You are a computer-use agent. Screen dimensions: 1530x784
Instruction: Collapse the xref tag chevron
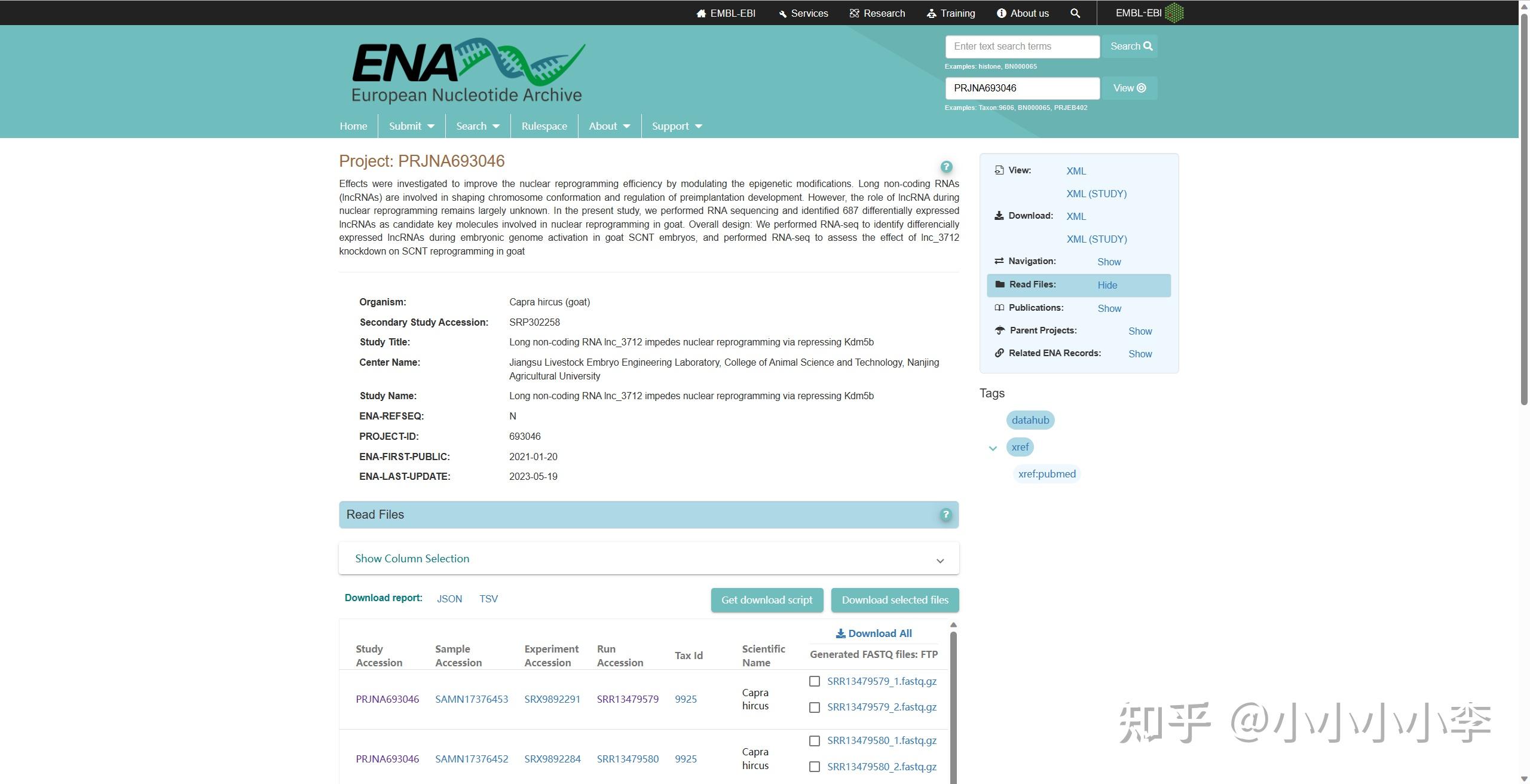pos(993,448)
